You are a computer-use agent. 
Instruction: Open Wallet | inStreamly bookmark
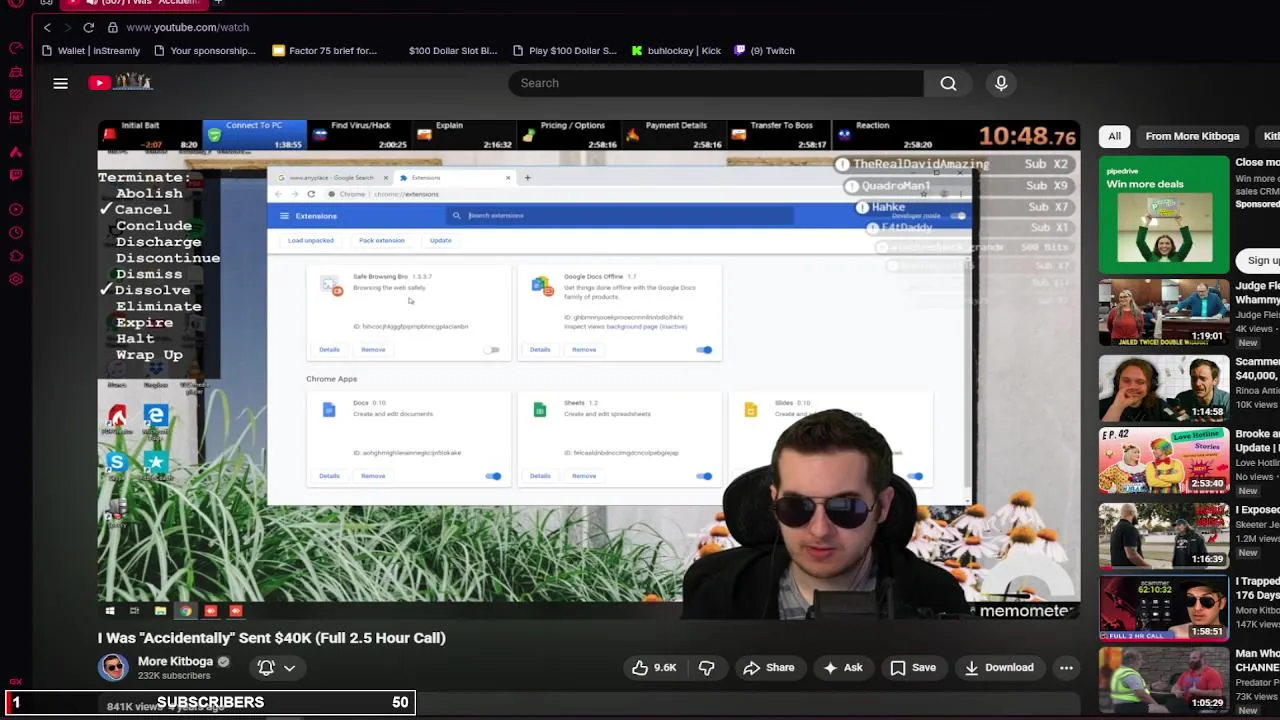90,50
